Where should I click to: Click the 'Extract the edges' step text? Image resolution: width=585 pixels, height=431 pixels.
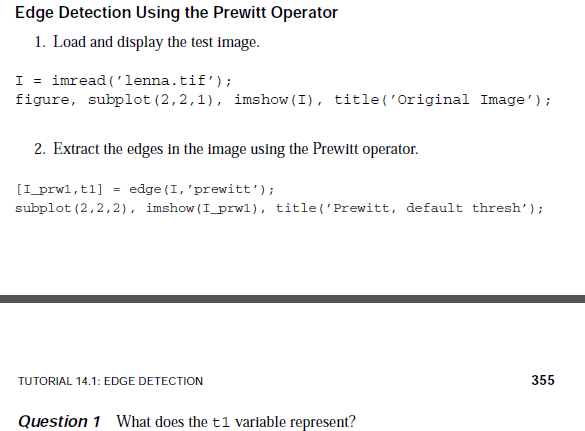point(235,149)
